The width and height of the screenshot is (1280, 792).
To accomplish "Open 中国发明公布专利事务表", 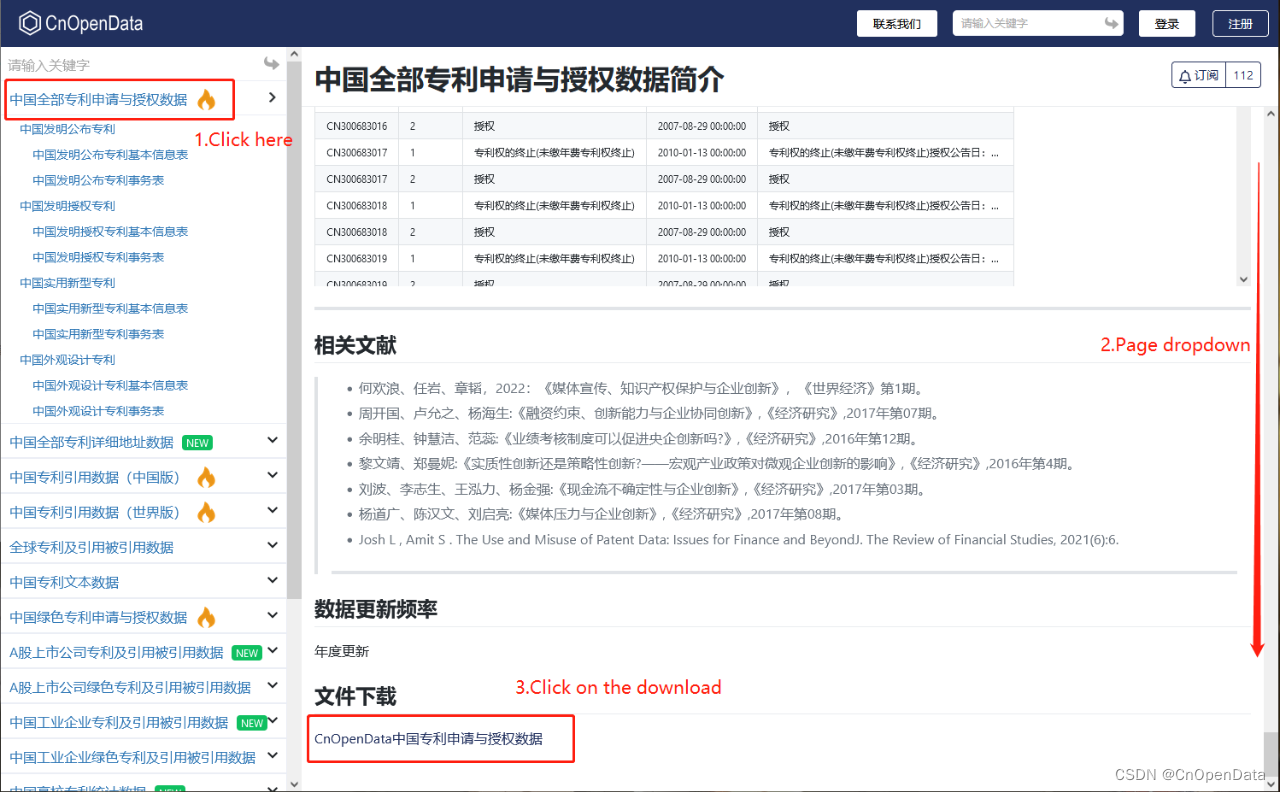I will coord(98,180).
